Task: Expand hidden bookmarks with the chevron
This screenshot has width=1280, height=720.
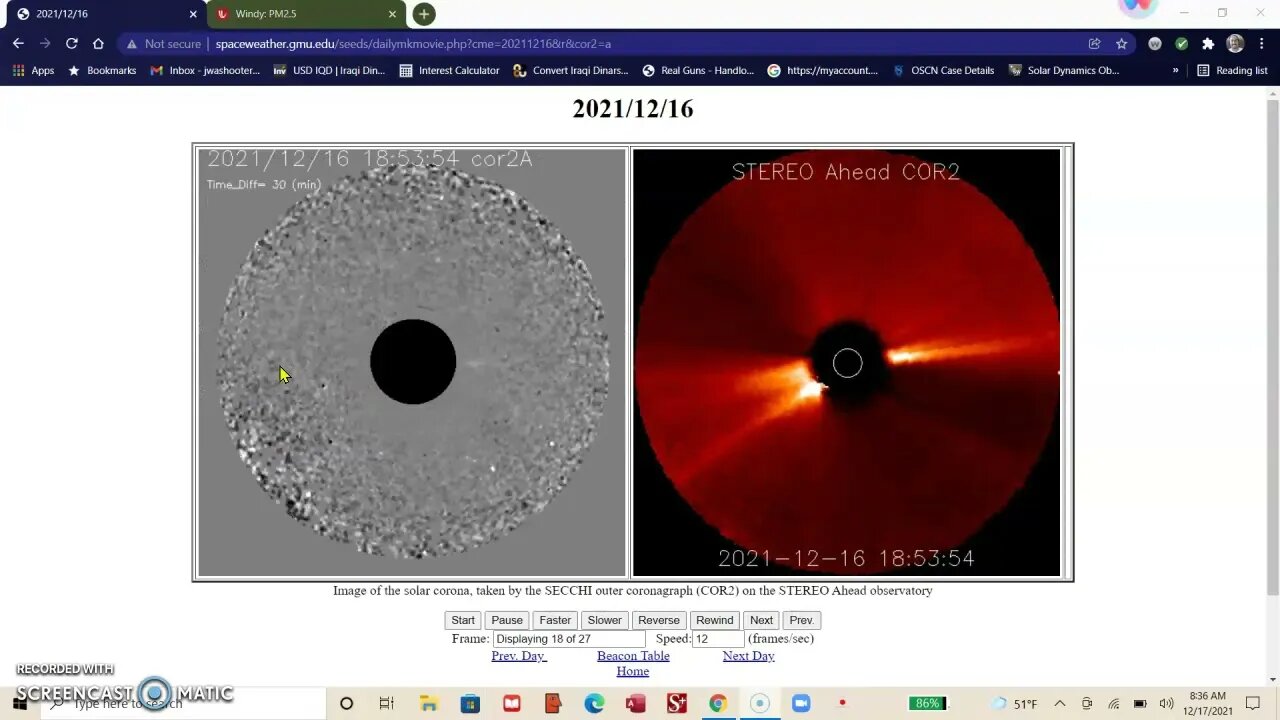Action: [x=1175, y=71]
